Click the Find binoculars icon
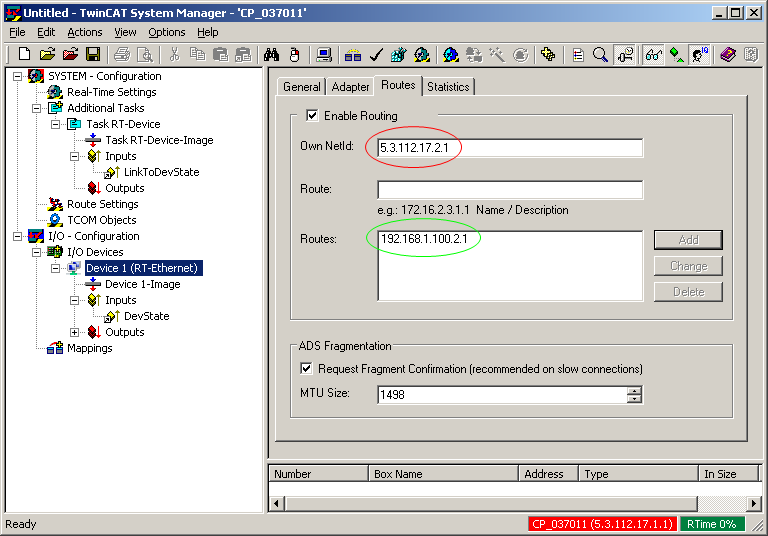Viewport: 768px width, 536px height. (271, 54)
